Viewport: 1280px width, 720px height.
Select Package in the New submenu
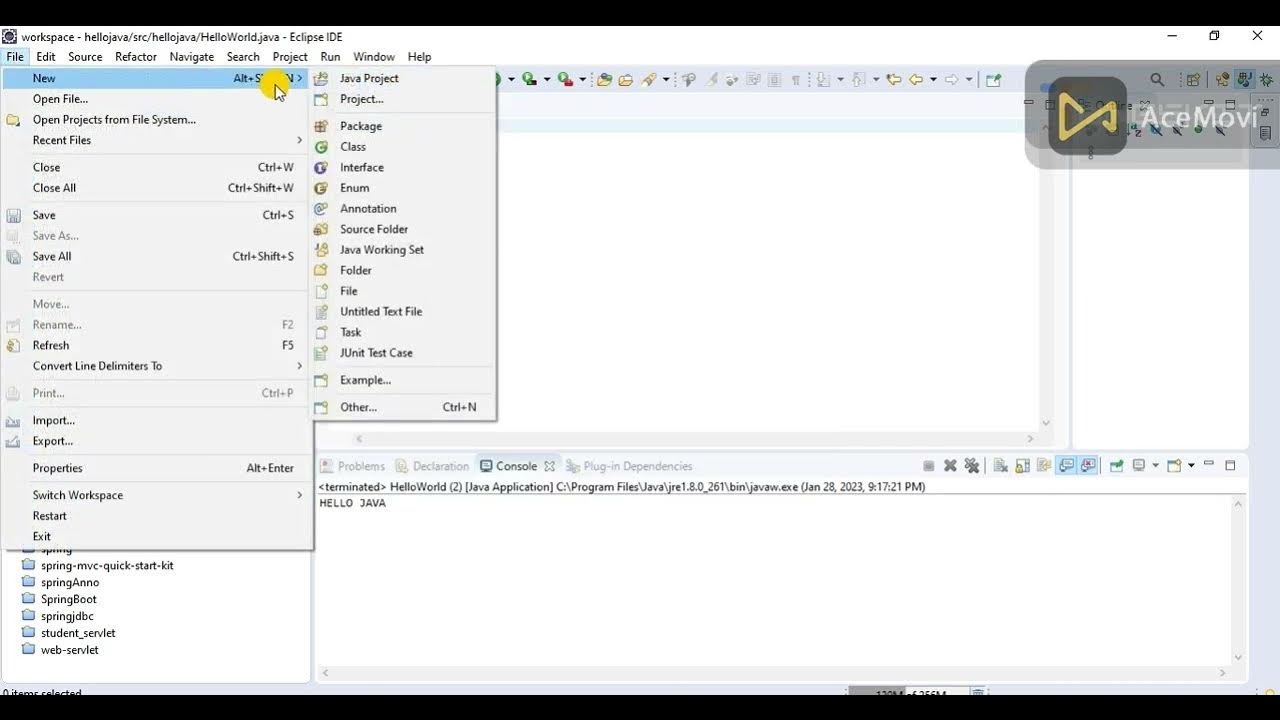click(x=403, y=126)
